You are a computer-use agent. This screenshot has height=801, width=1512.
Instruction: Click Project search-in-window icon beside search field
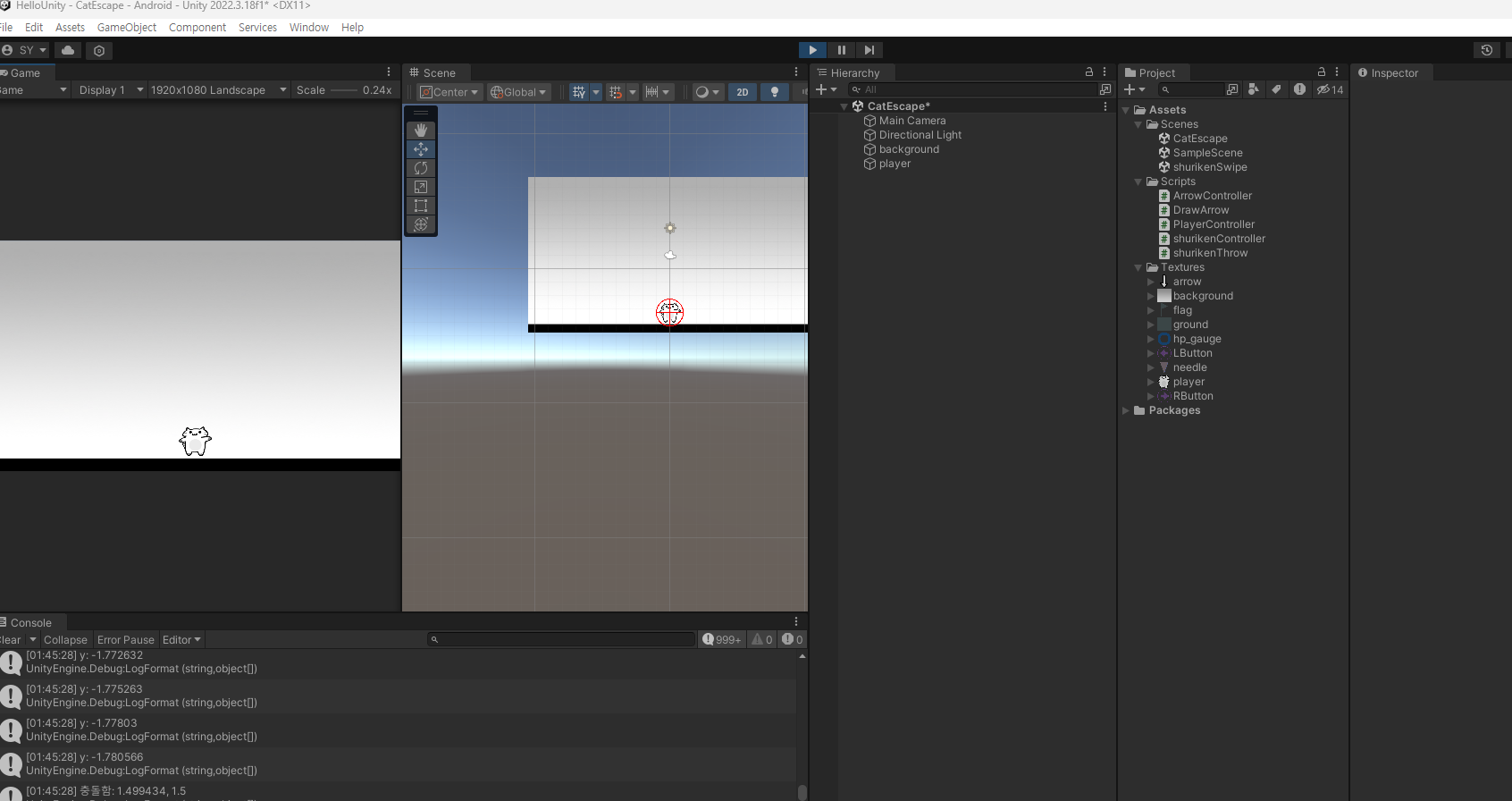[x=1233, y=89]
